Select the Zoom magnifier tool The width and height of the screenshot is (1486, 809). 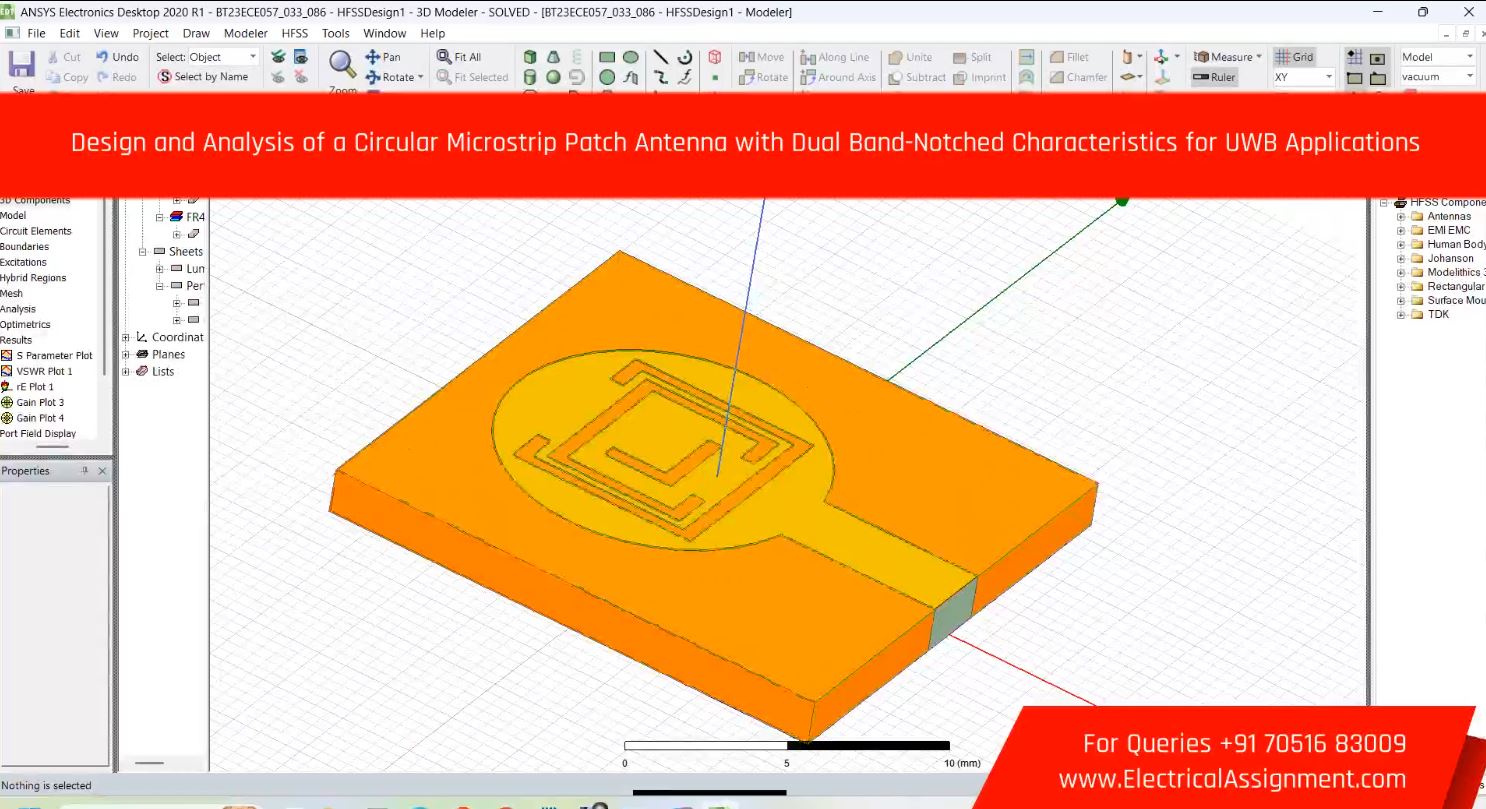[x=343, y=66]
